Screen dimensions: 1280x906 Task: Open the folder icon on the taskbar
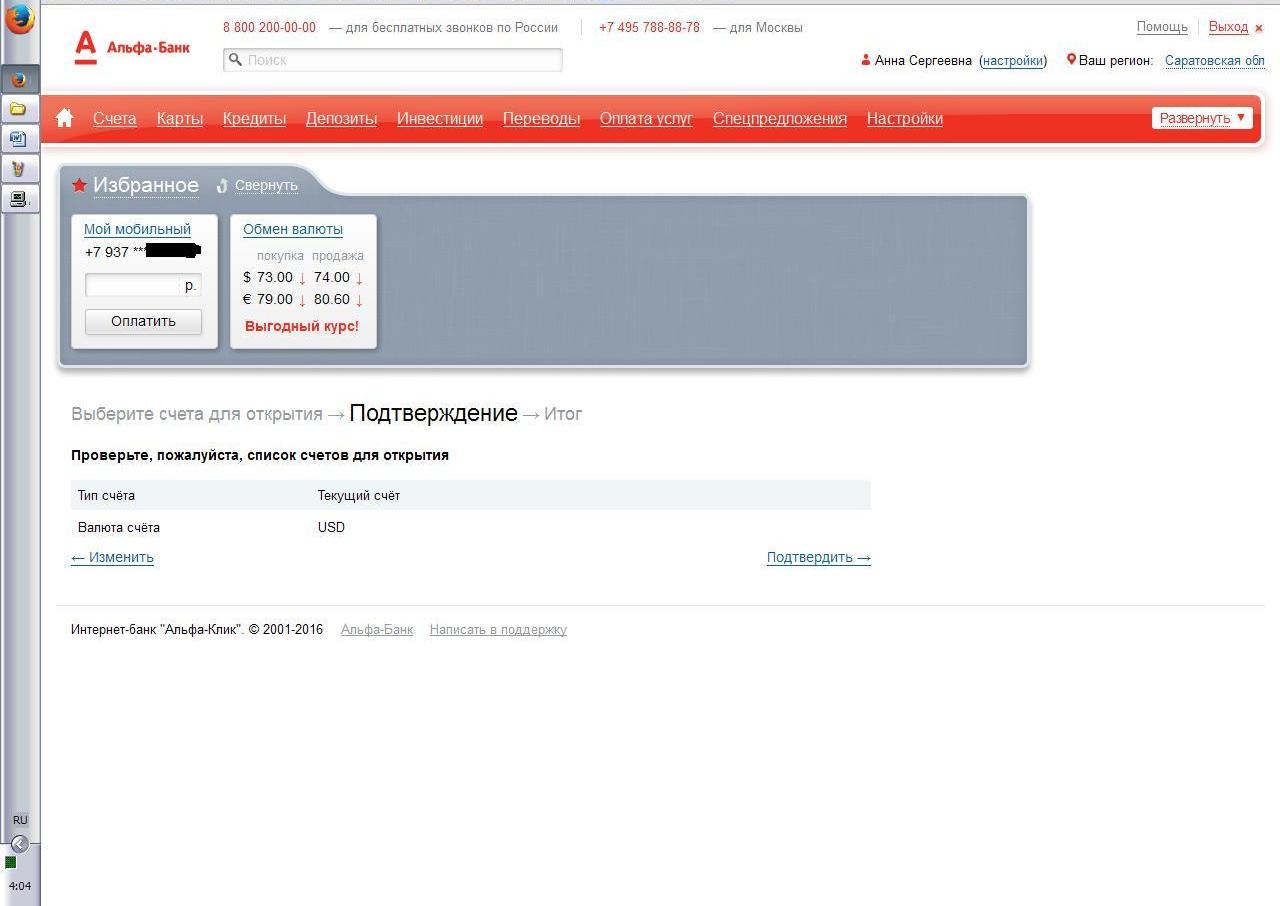pos(19,109)
